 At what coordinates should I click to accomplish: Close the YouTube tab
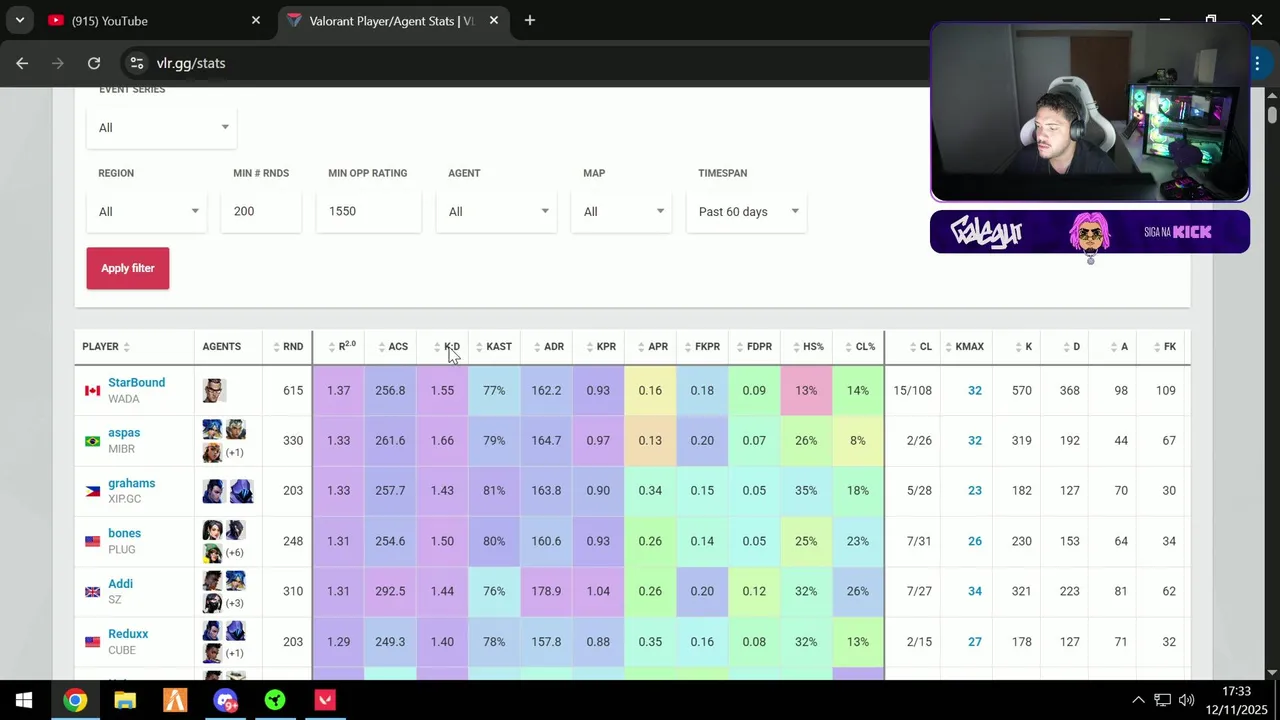coord(256,20)
